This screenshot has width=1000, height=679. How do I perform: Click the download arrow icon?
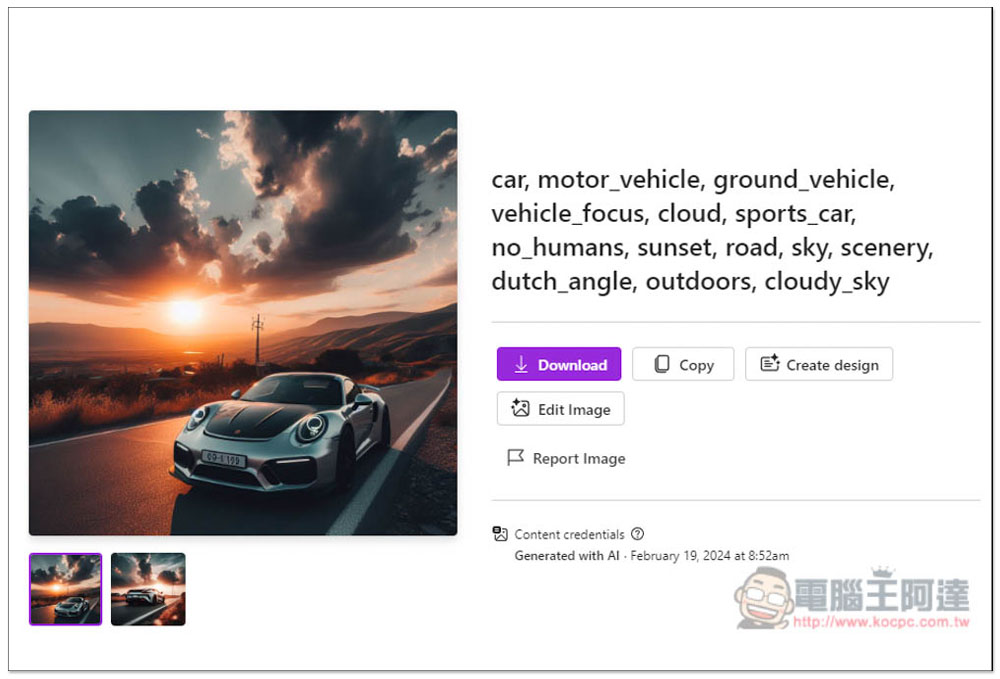[521, 365]
